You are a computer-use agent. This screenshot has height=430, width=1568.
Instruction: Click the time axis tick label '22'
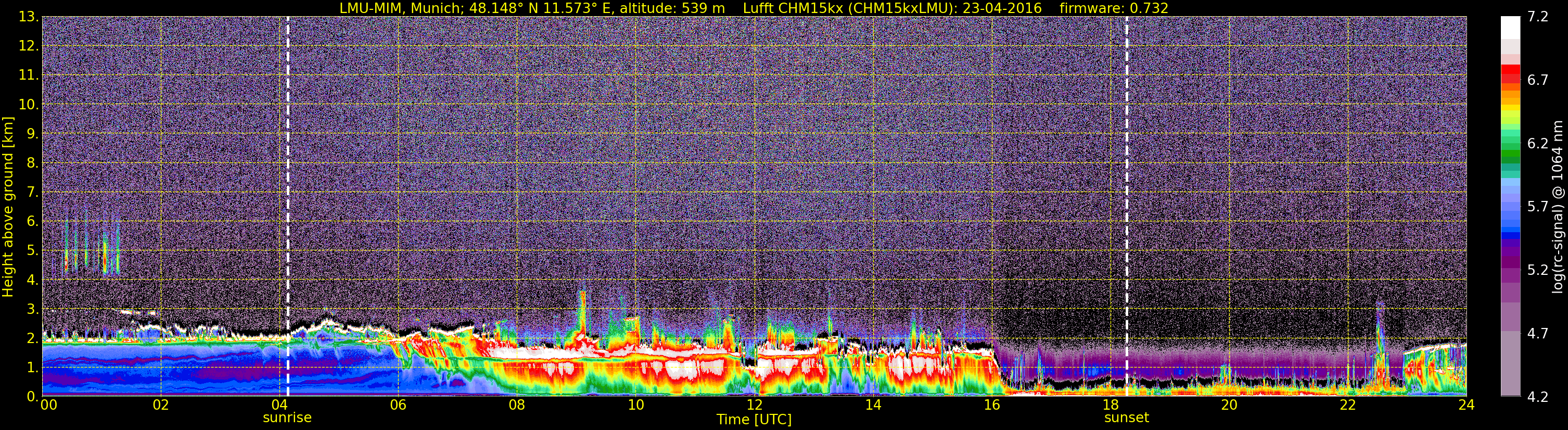click(x=1348, y=406)
